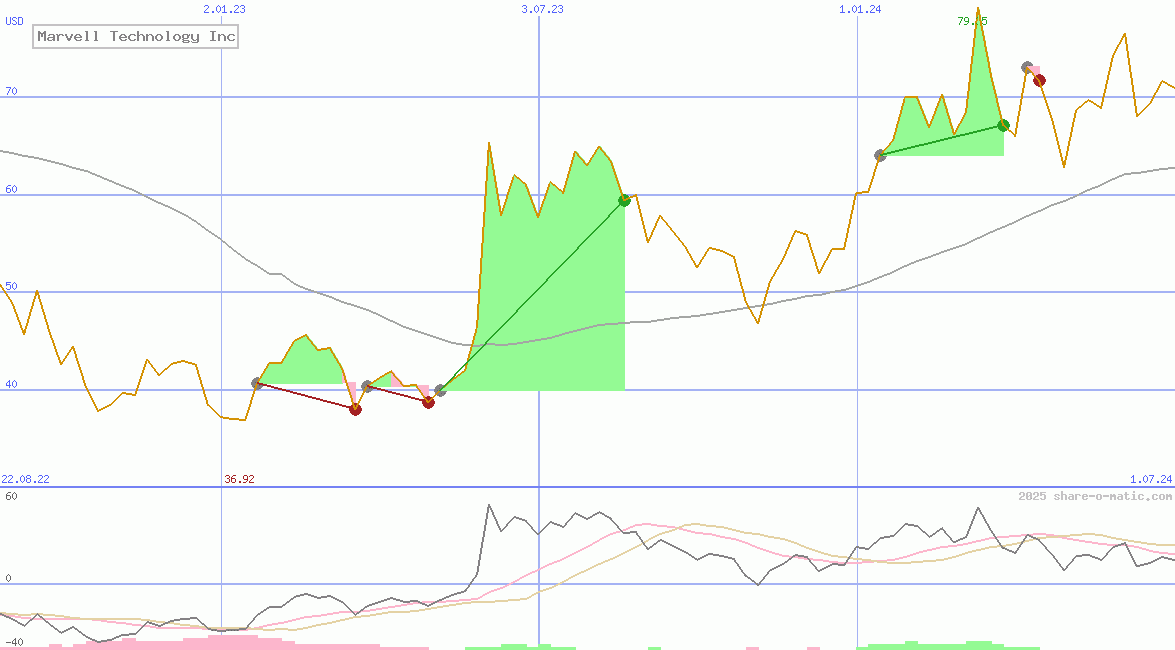Click the green exit marker near 67
The height and width of the screenshot is (650, 1175).
[1003, 125]
